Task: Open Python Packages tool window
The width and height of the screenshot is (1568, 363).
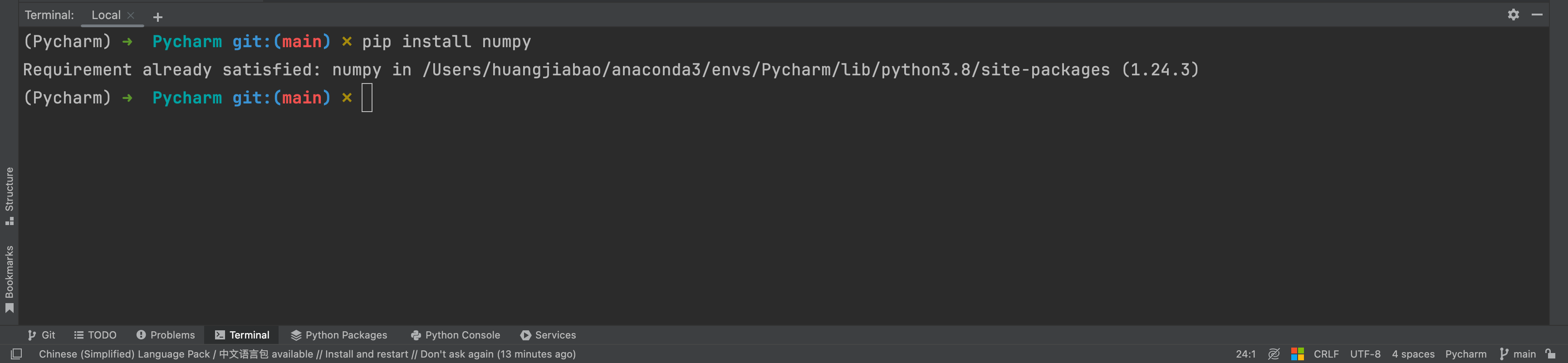Action: click(x=338, y=335)
